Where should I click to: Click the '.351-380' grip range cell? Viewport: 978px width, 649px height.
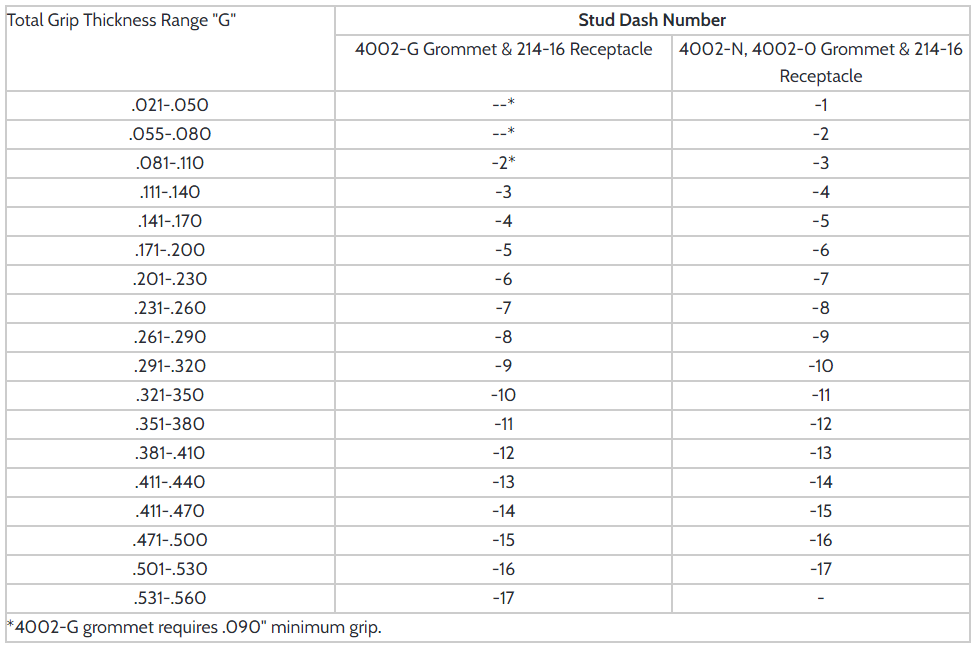point(170,424)
